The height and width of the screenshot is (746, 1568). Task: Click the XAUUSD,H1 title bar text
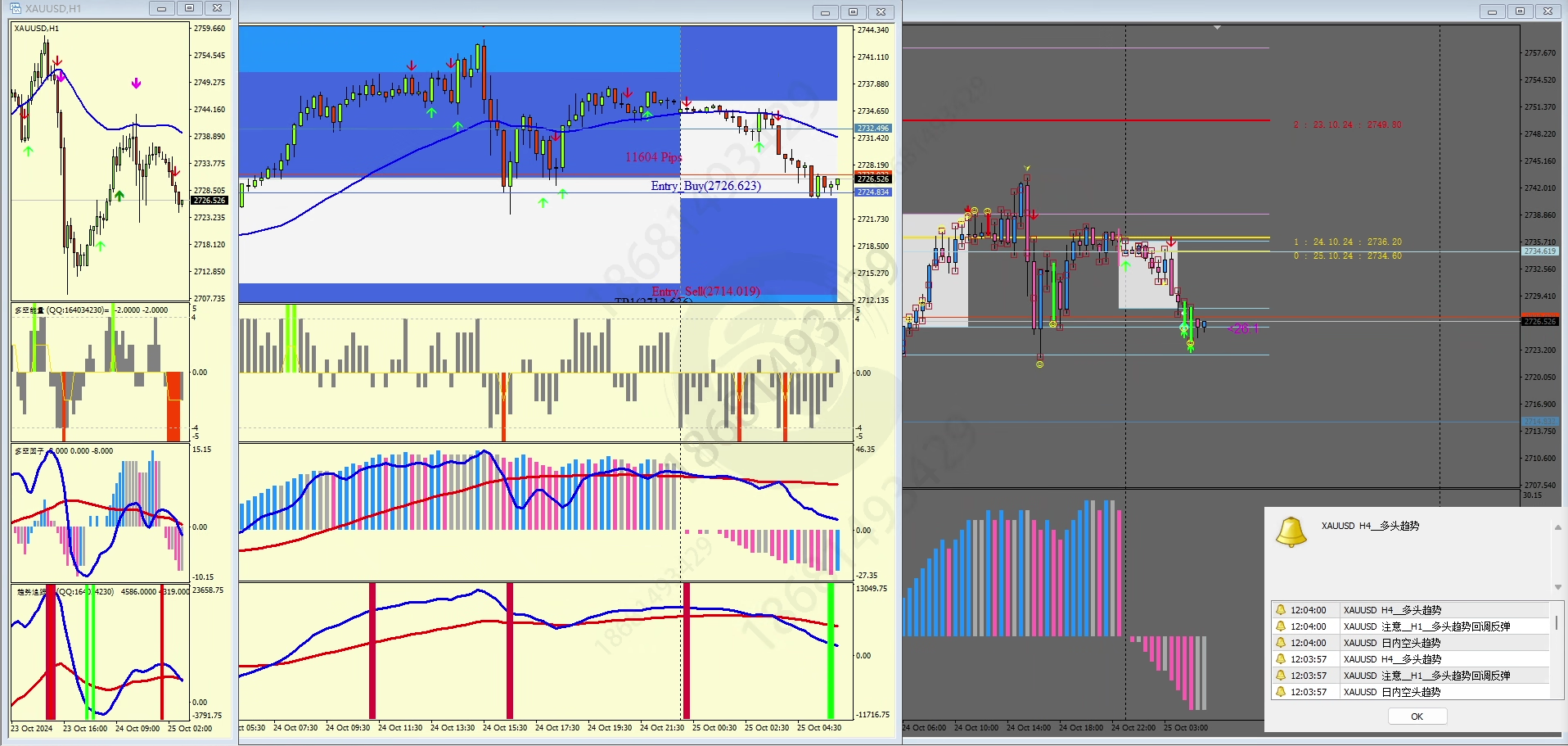[x=53, y=8]
